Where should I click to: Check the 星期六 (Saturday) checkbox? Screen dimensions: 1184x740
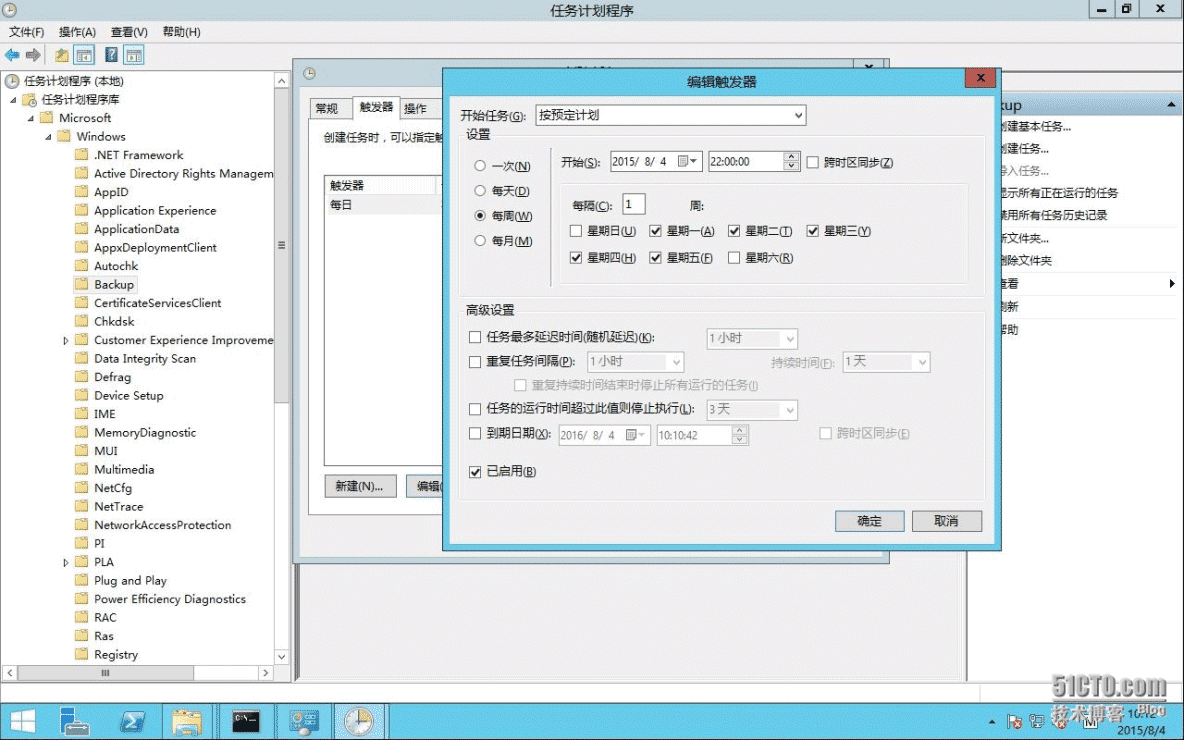(735, 258)
